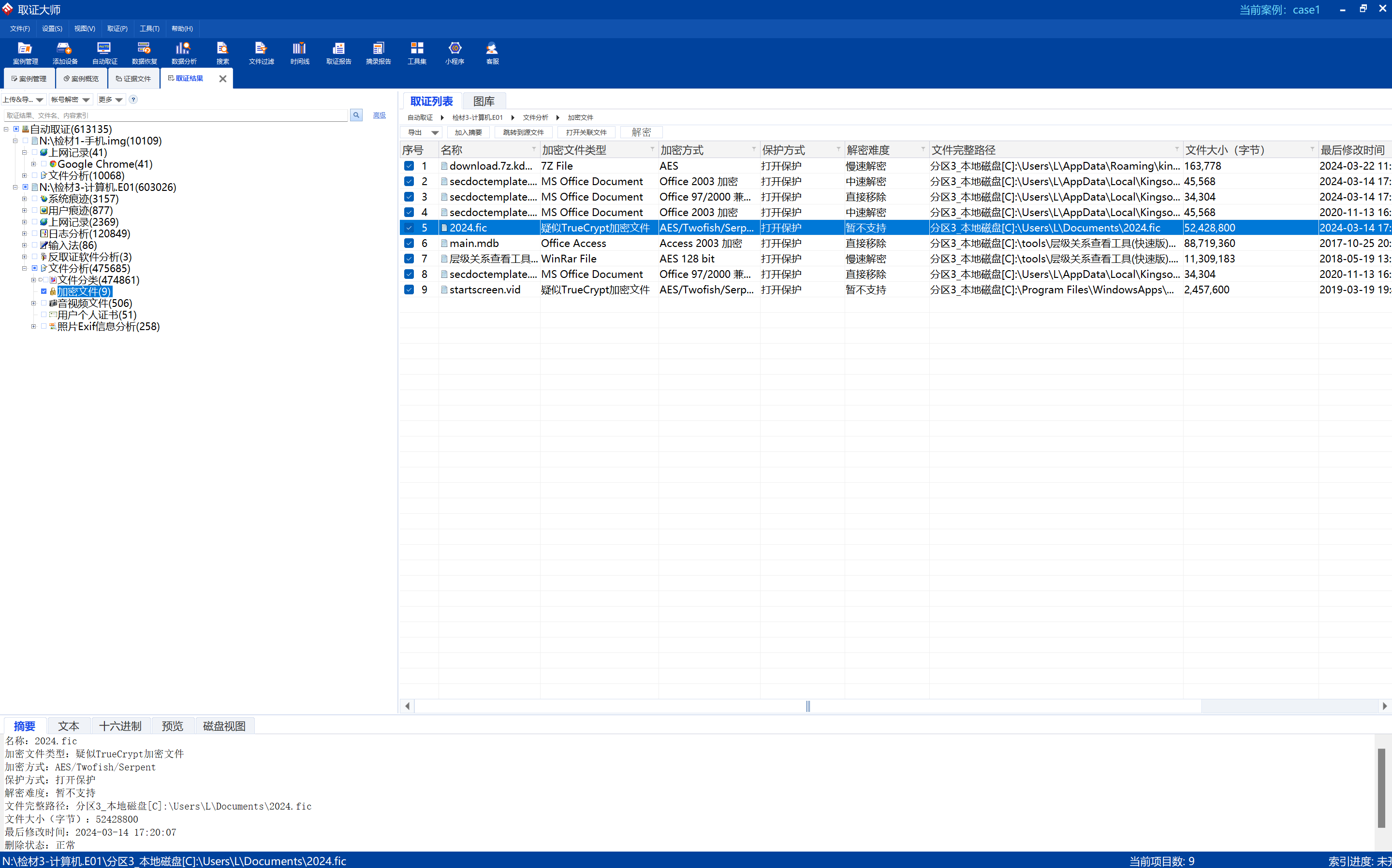Toggle the 加密文件(9) tree checkbox
1392x868 pixels.
[44, 291]
